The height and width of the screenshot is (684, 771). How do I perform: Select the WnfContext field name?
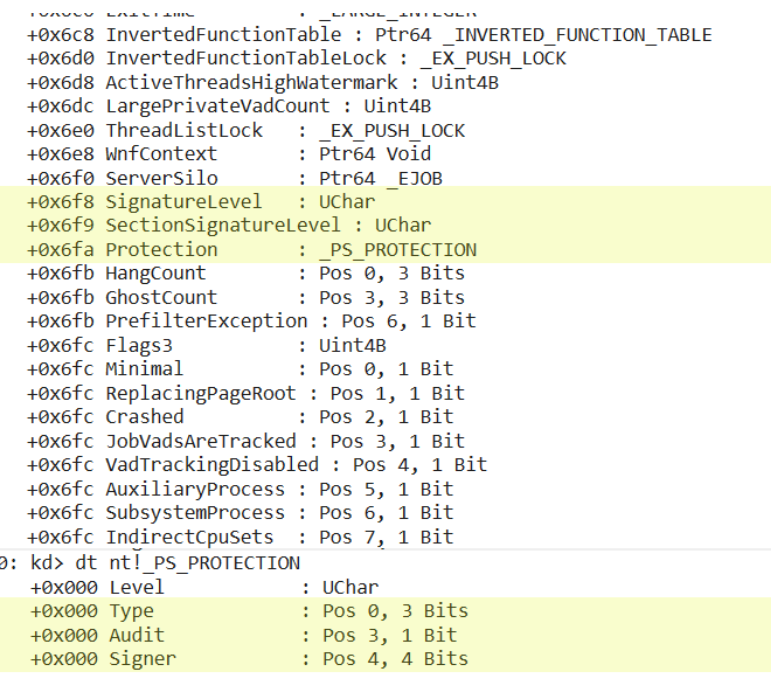pyautogui.click(x=161, y=154)
